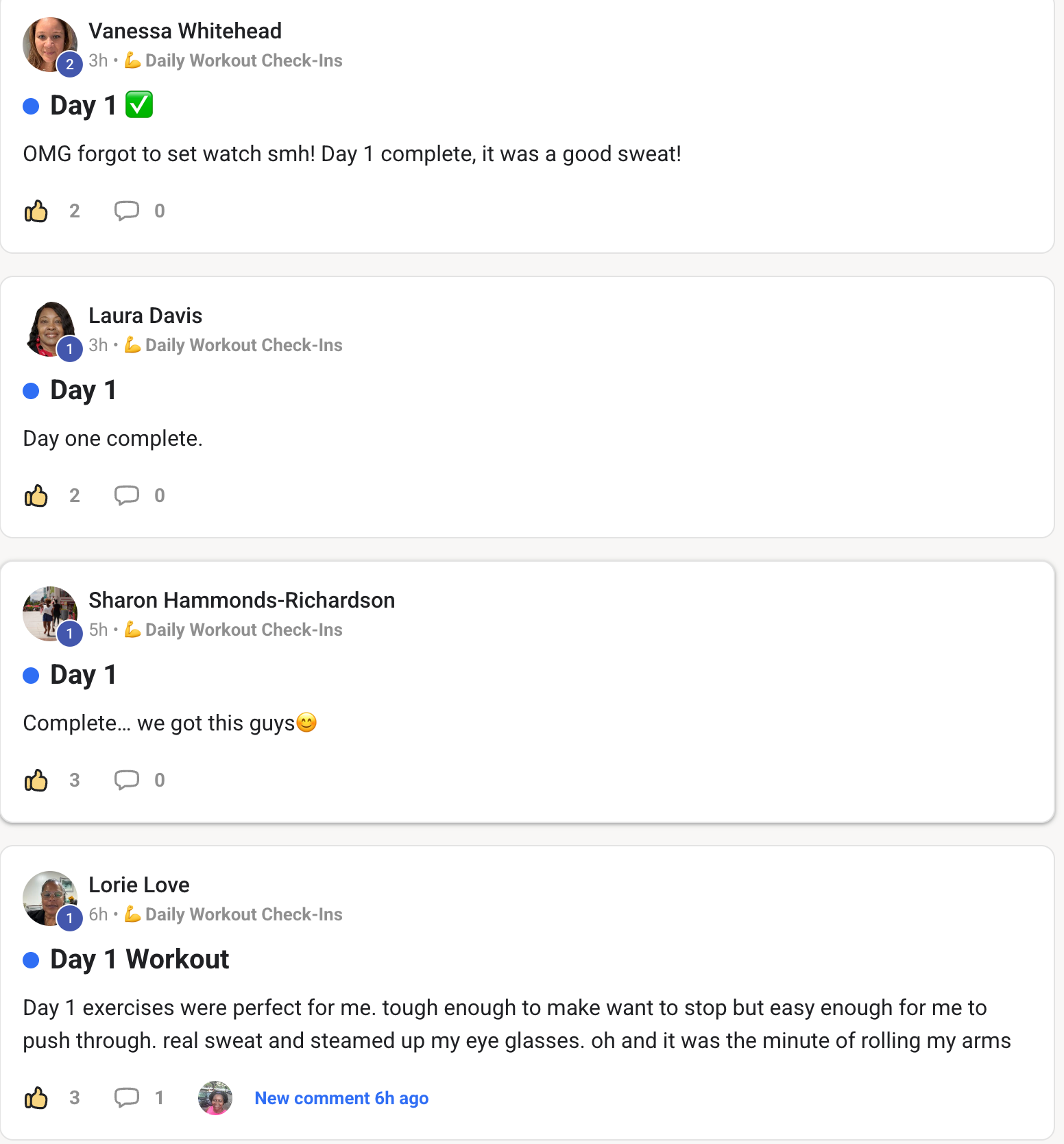Open Laura Davis's profile name

(145, 315)
